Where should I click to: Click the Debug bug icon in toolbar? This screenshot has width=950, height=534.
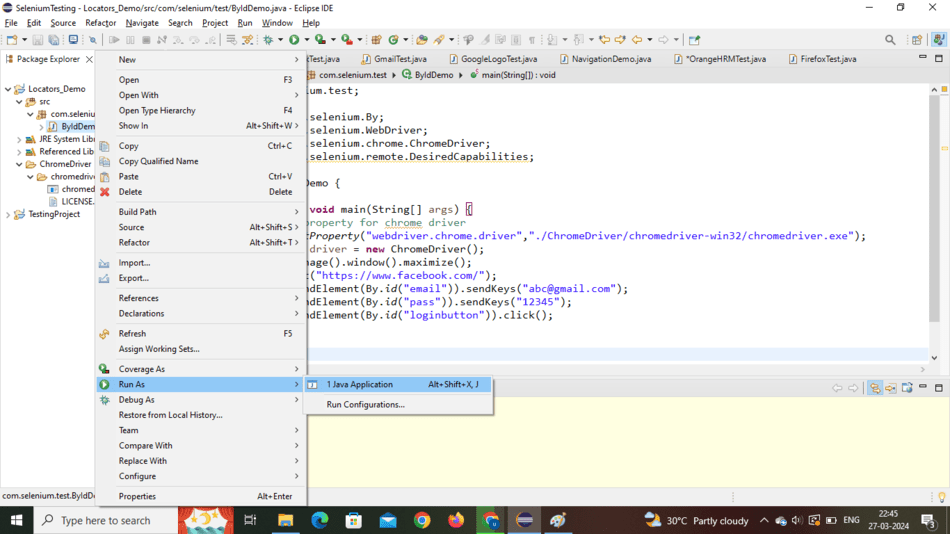coord(267,40)
